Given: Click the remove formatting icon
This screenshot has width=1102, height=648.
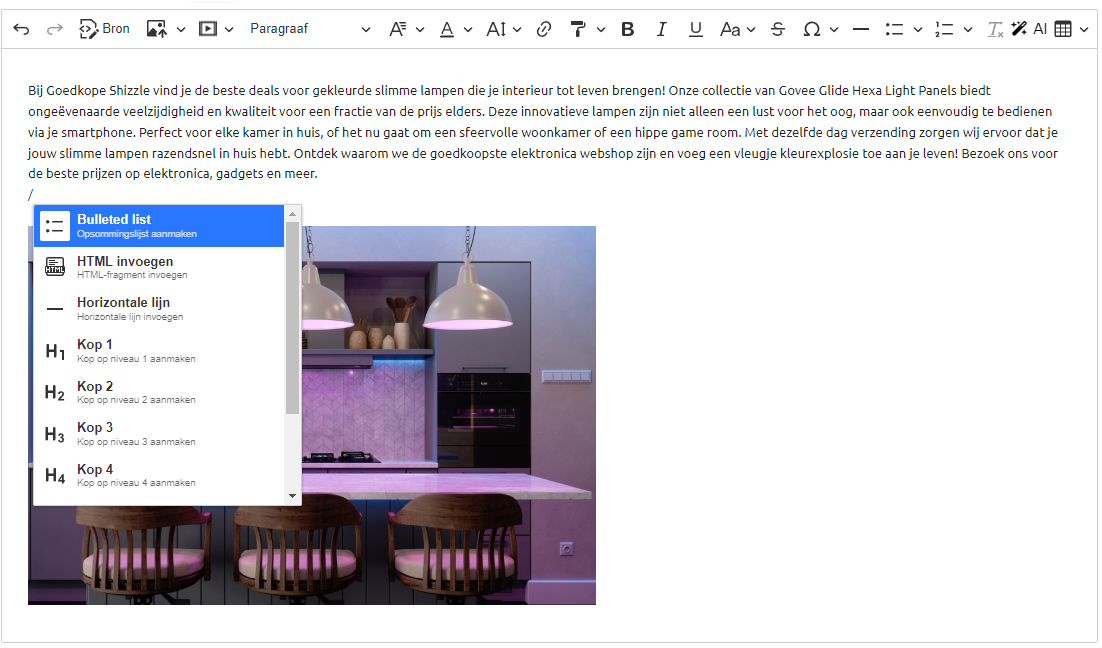Looking at the screenshot, I should (x=994, y=29).
